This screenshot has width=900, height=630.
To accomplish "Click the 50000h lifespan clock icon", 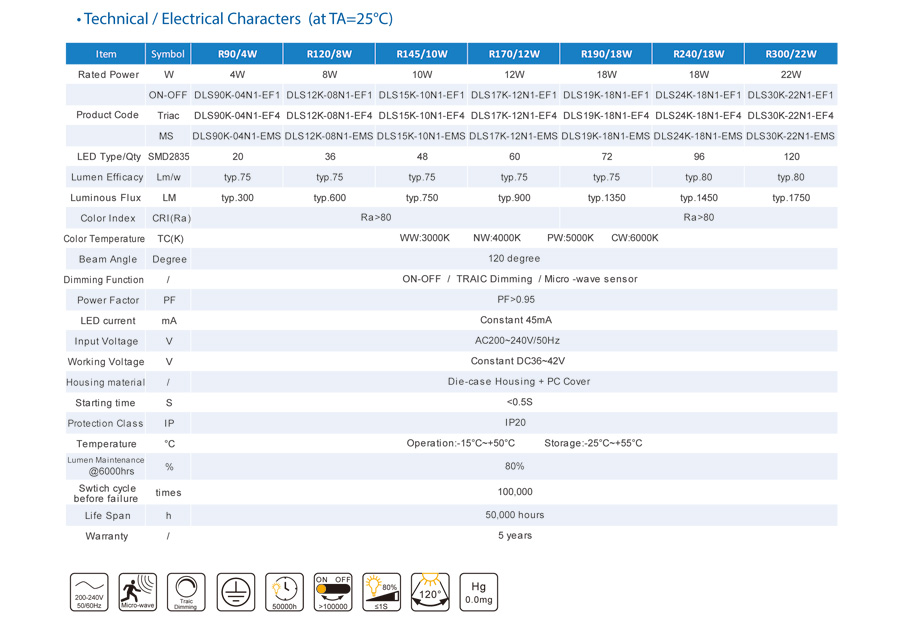I will pyautogui.click(x=285, y=591).
